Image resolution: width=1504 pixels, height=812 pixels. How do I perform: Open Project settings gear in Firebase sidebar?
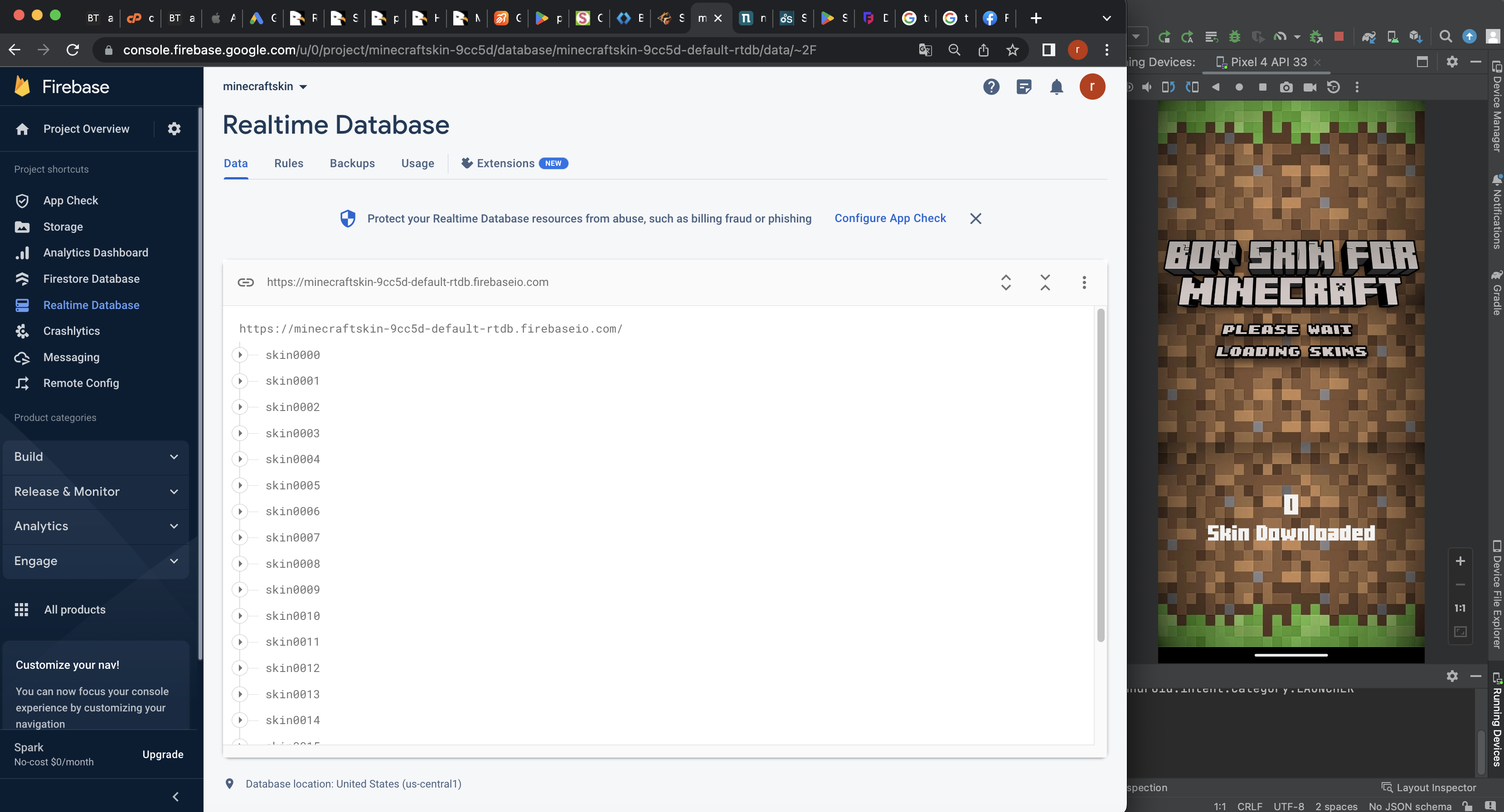tap(174, 129)
